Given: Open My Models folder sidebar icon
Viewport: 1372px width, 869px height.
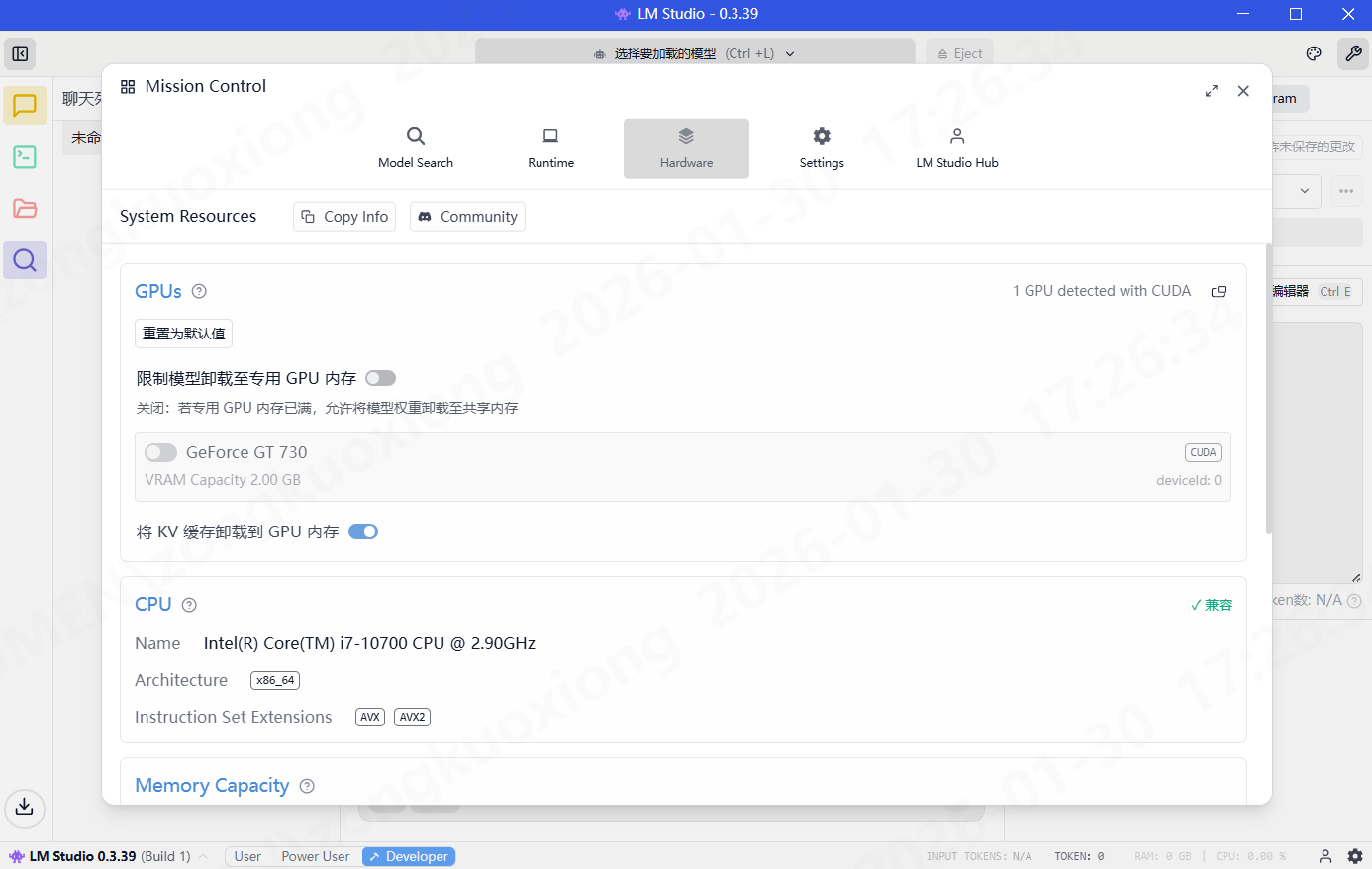Looking at the screenshot, I should (x=25, y=209).
